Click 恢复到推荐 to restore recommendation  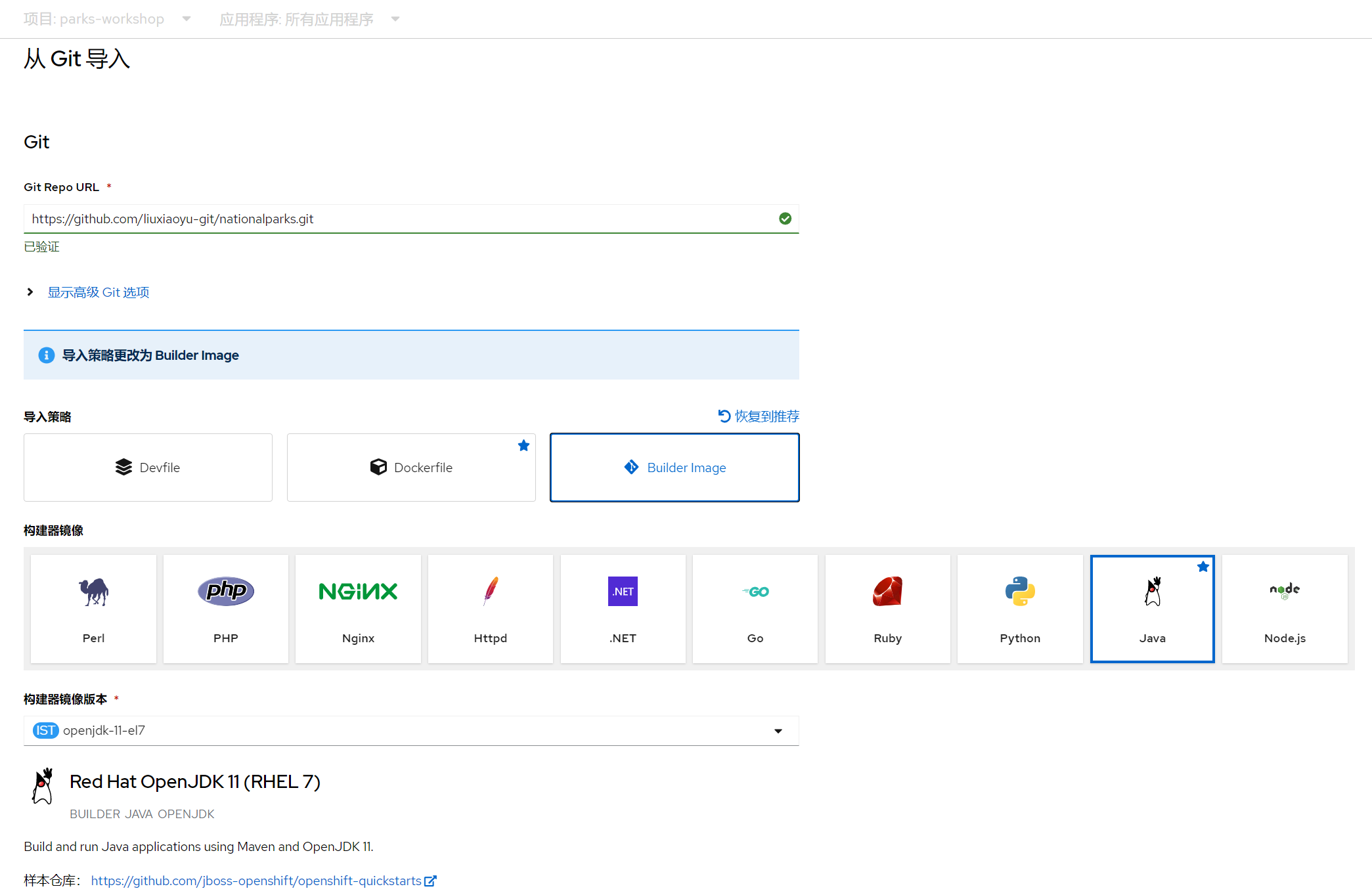(x=758, y=416)
